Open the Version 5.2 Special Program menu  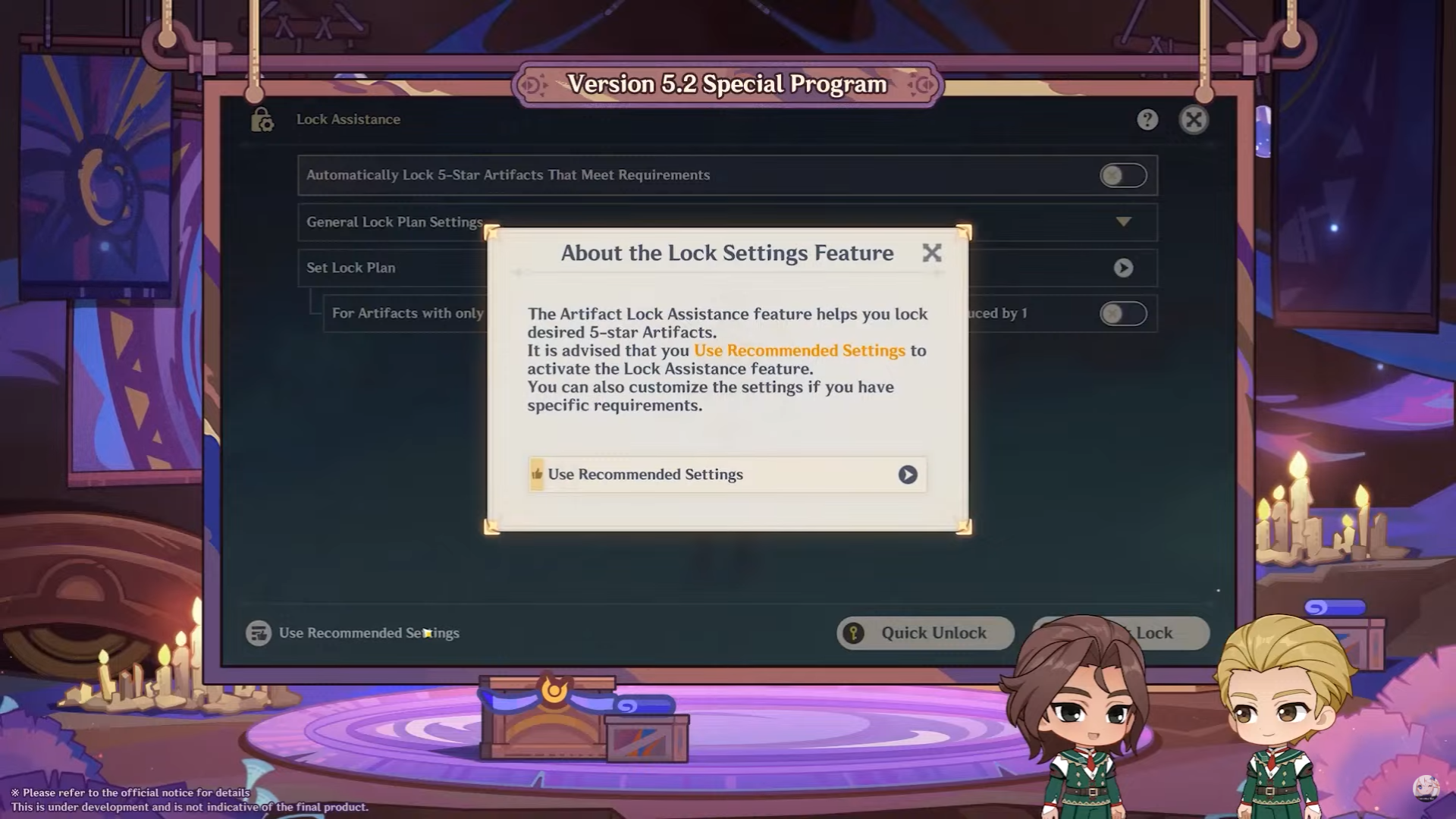coord(728,83)
